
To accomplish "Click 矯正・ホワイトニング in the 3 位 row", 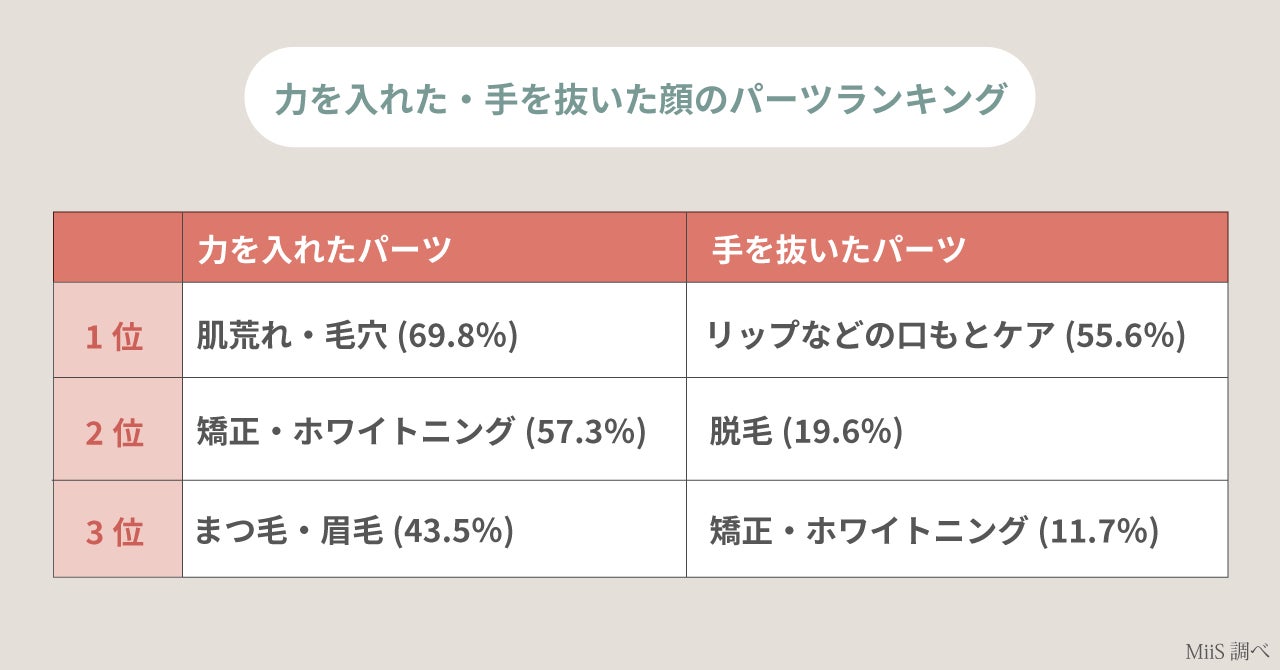I will pyautogui.click(x=868, y=530).
